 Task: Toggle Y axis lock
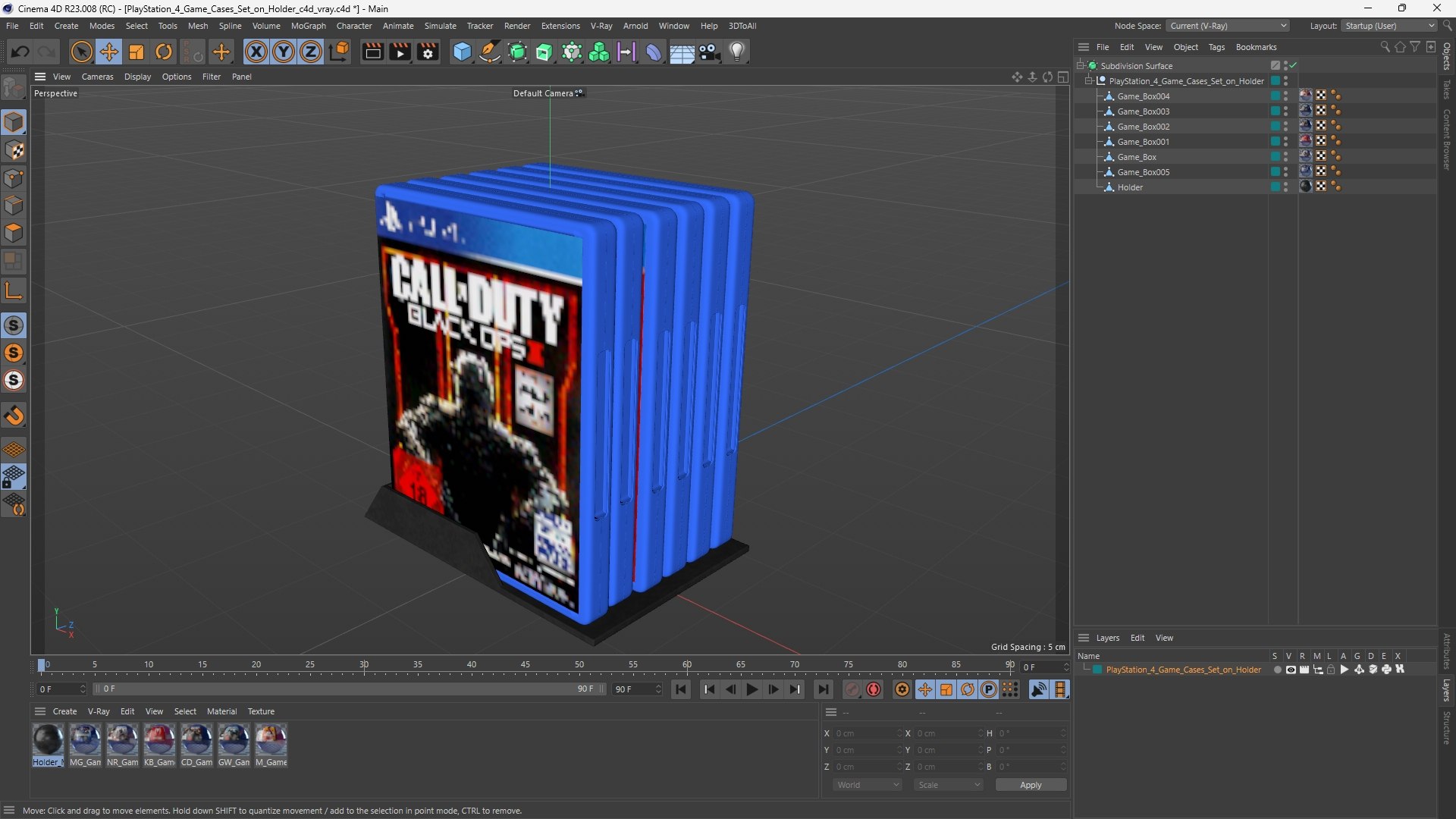(x=284, y=52)
